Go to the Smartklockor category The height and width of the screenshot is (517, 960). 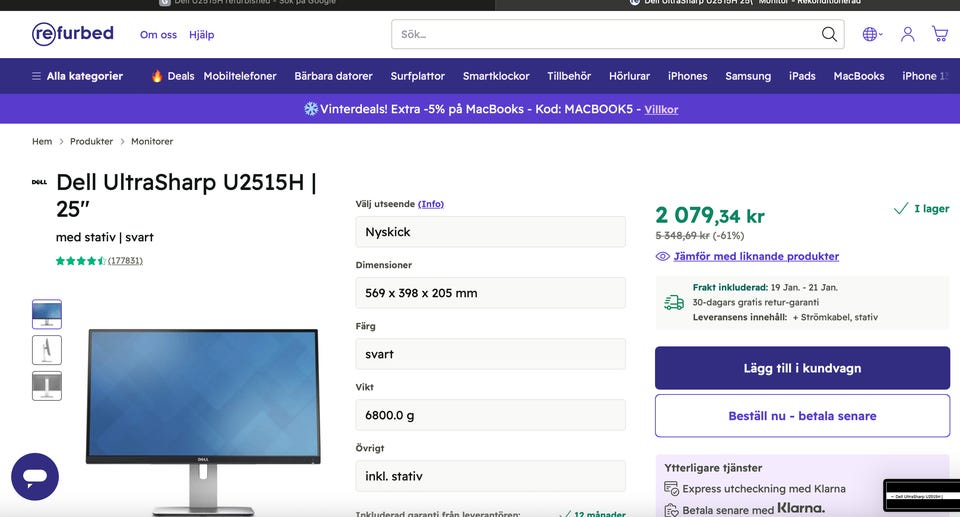pyautogui.click(x=496, y=76)
